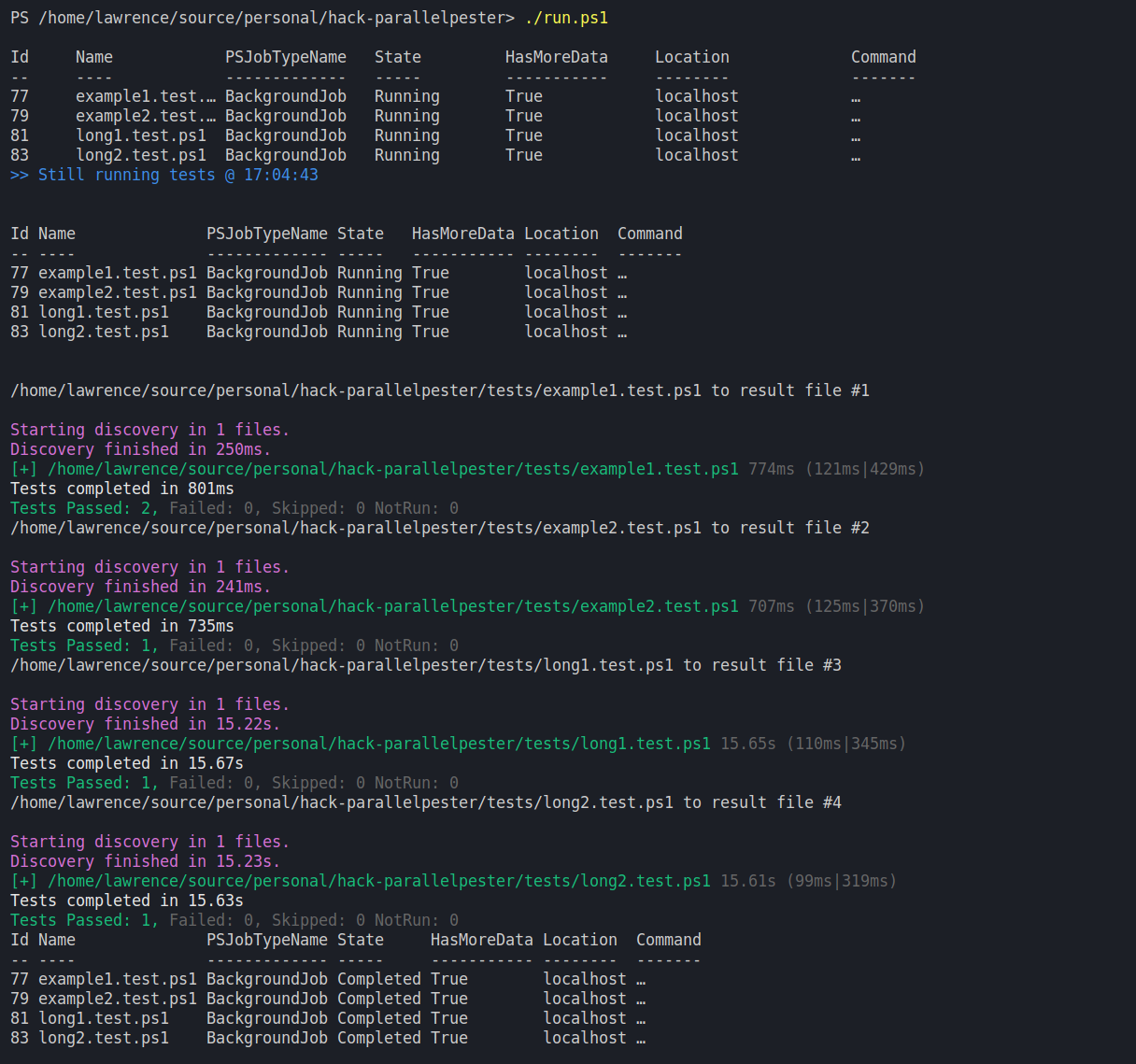Image resolution: width=1136 pixels, height=1064 pixels.
Task: Click the 15.61s duration for long2 test
Action: point(747,881)
